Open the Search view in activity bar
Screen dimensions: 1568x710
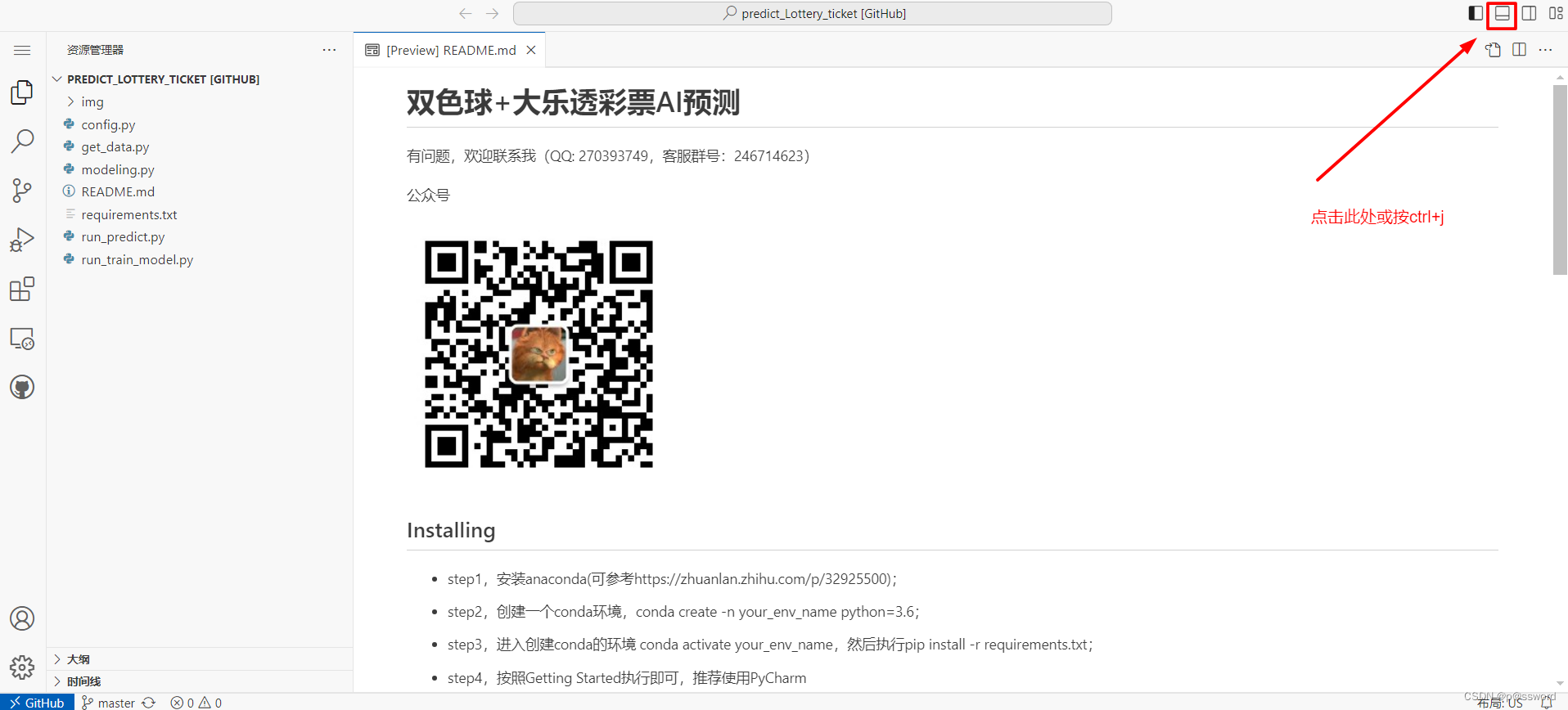(22, 141)
